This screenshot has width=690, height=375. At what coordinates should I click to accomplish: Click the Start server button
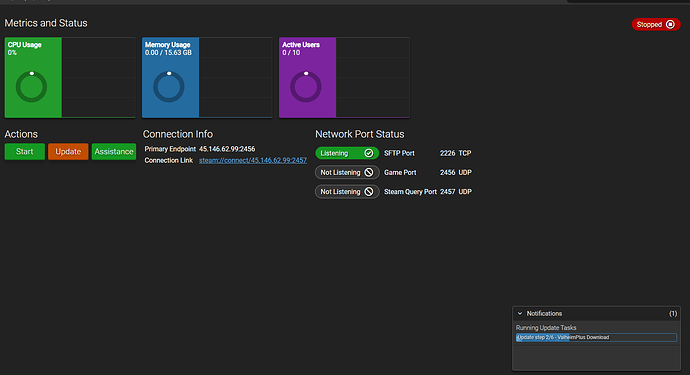click(x=25, y=151)
